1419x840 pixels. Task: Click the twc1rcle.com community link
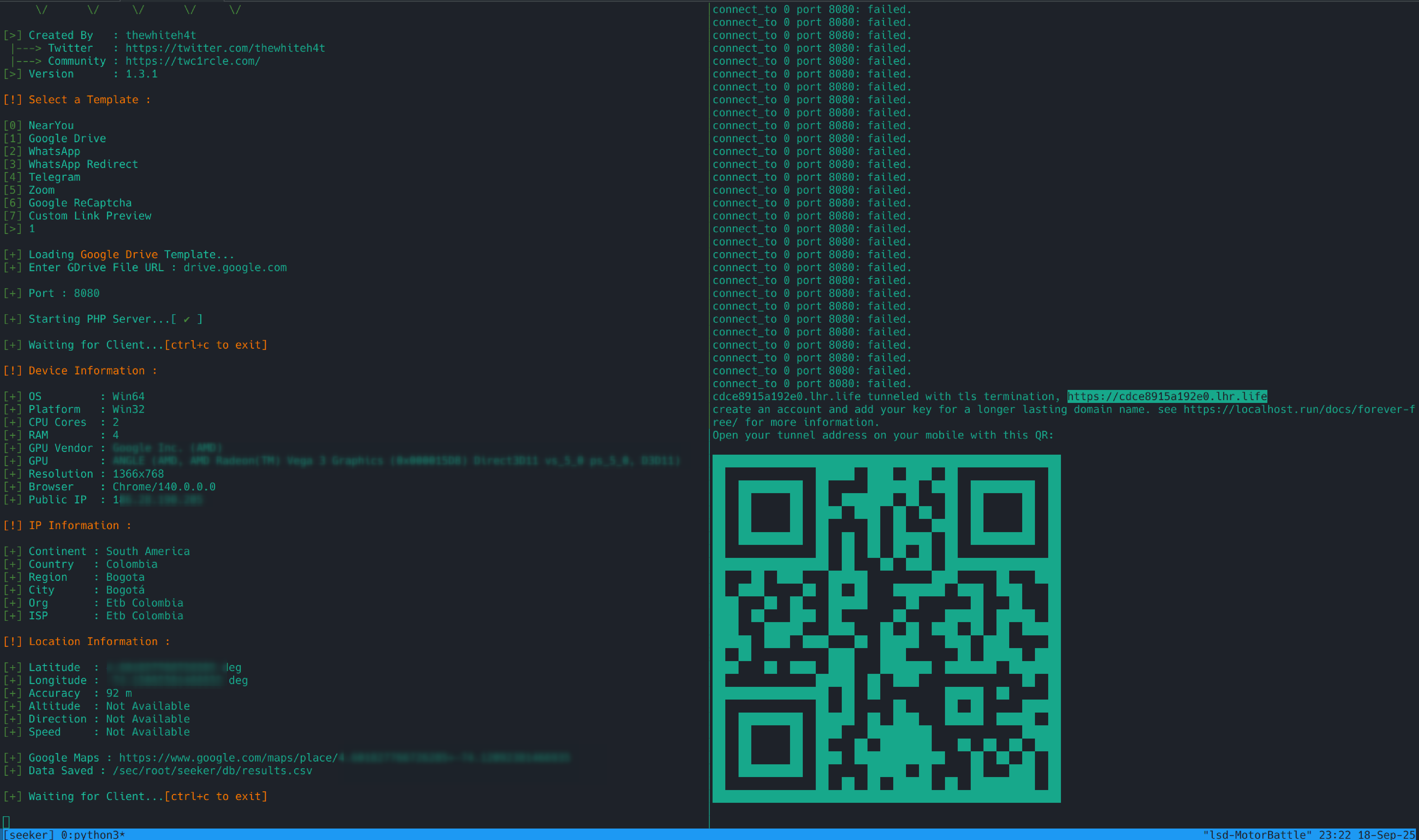click(x=192, y=61)
